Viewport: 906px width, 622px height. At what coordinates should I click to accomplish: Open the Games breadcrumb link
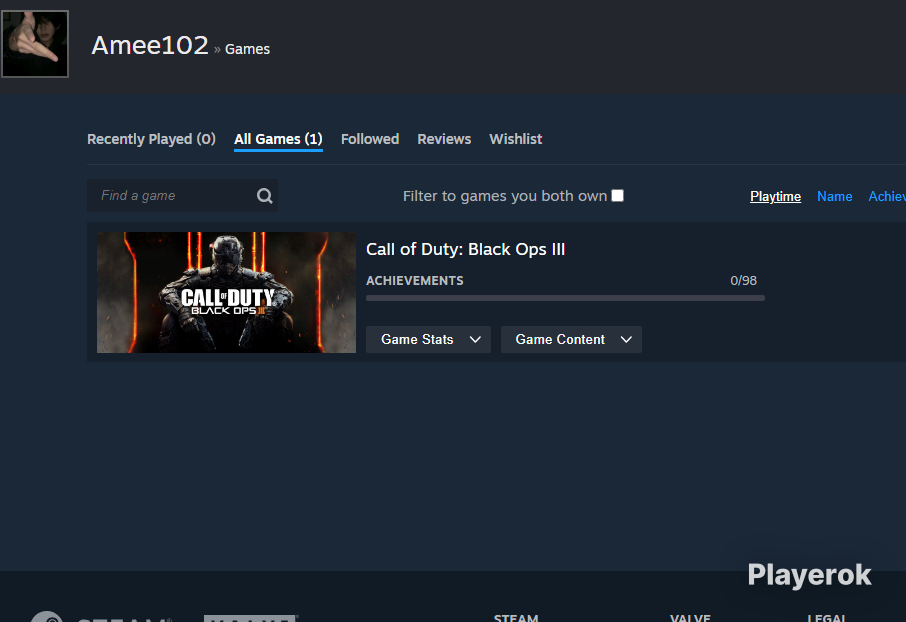247,49
